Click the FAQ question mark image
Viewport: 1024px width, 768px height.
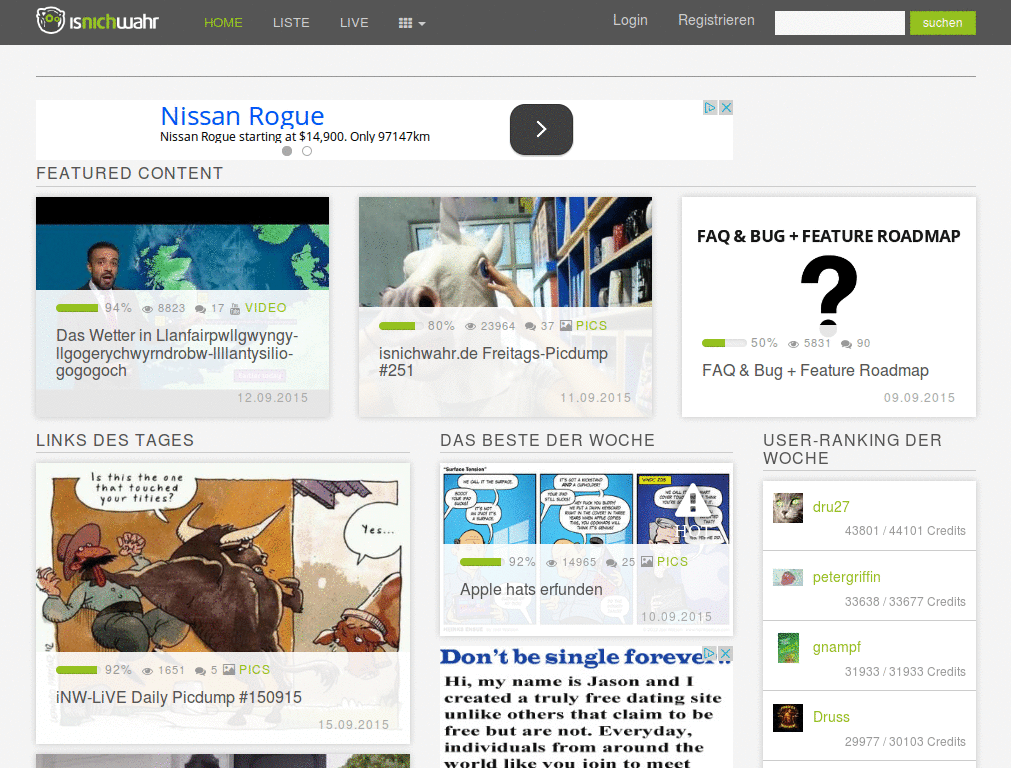pyautogui.click(x=829, y=293)
